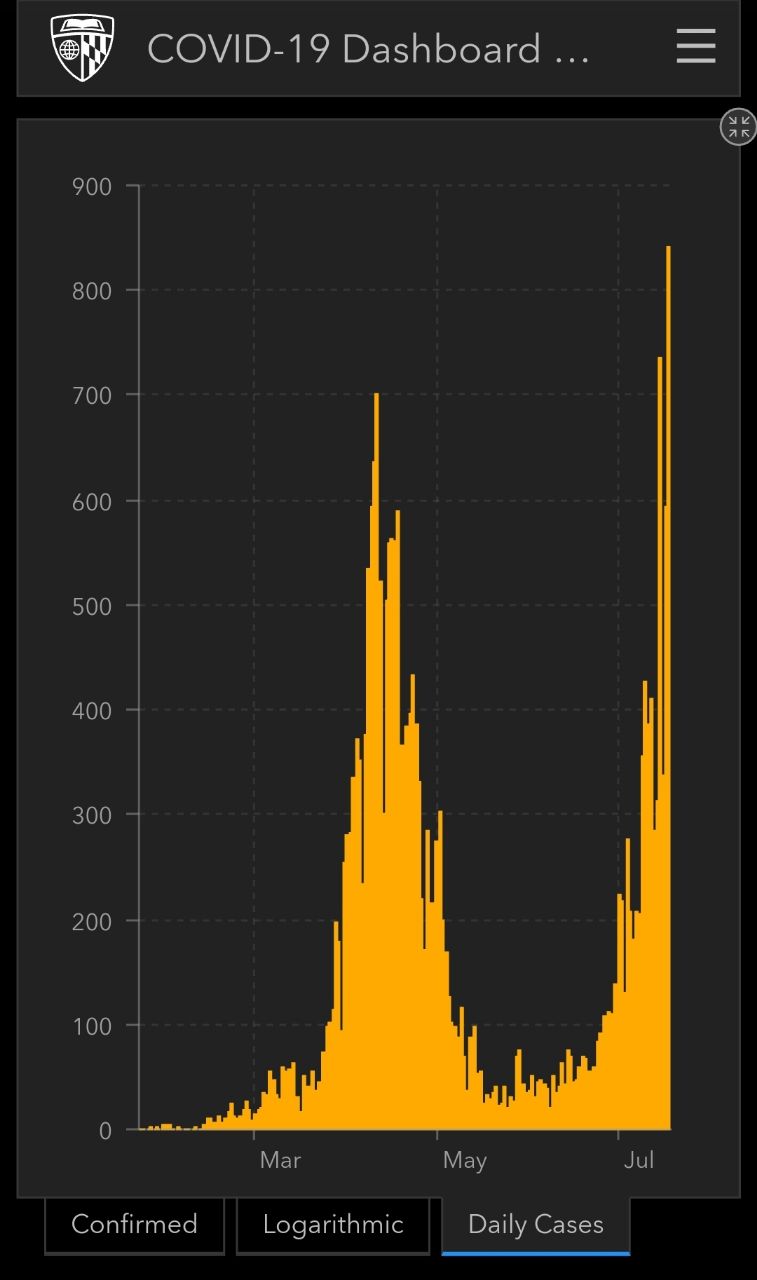Click the 600 axis label
The image size is (757, 1280).
(92, 501)
